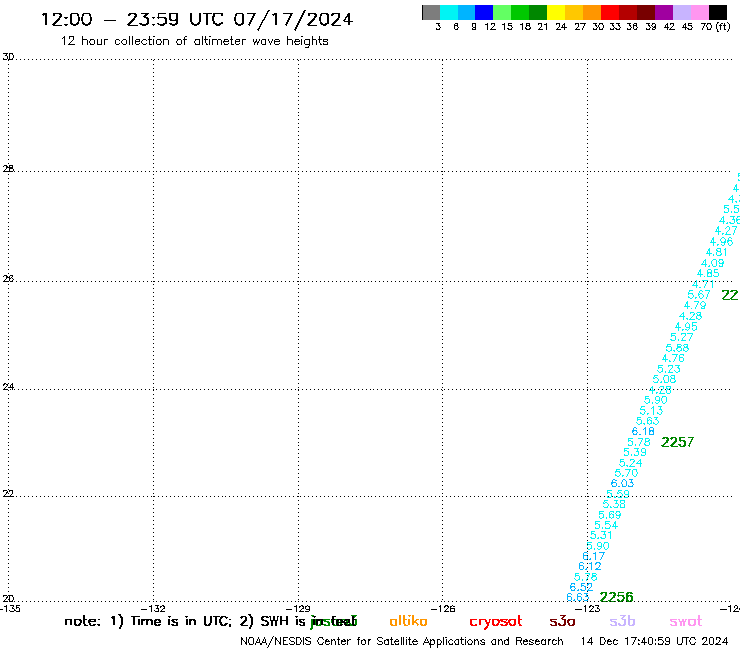Click the longitude axis label '-132'

pos(153,609)
